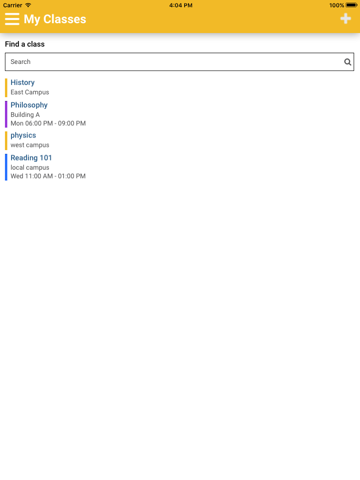Image resolution: width=360 pixels, height=480 pixels.
Task: Open the hamburger menu icon
Action: coord(12,19)
